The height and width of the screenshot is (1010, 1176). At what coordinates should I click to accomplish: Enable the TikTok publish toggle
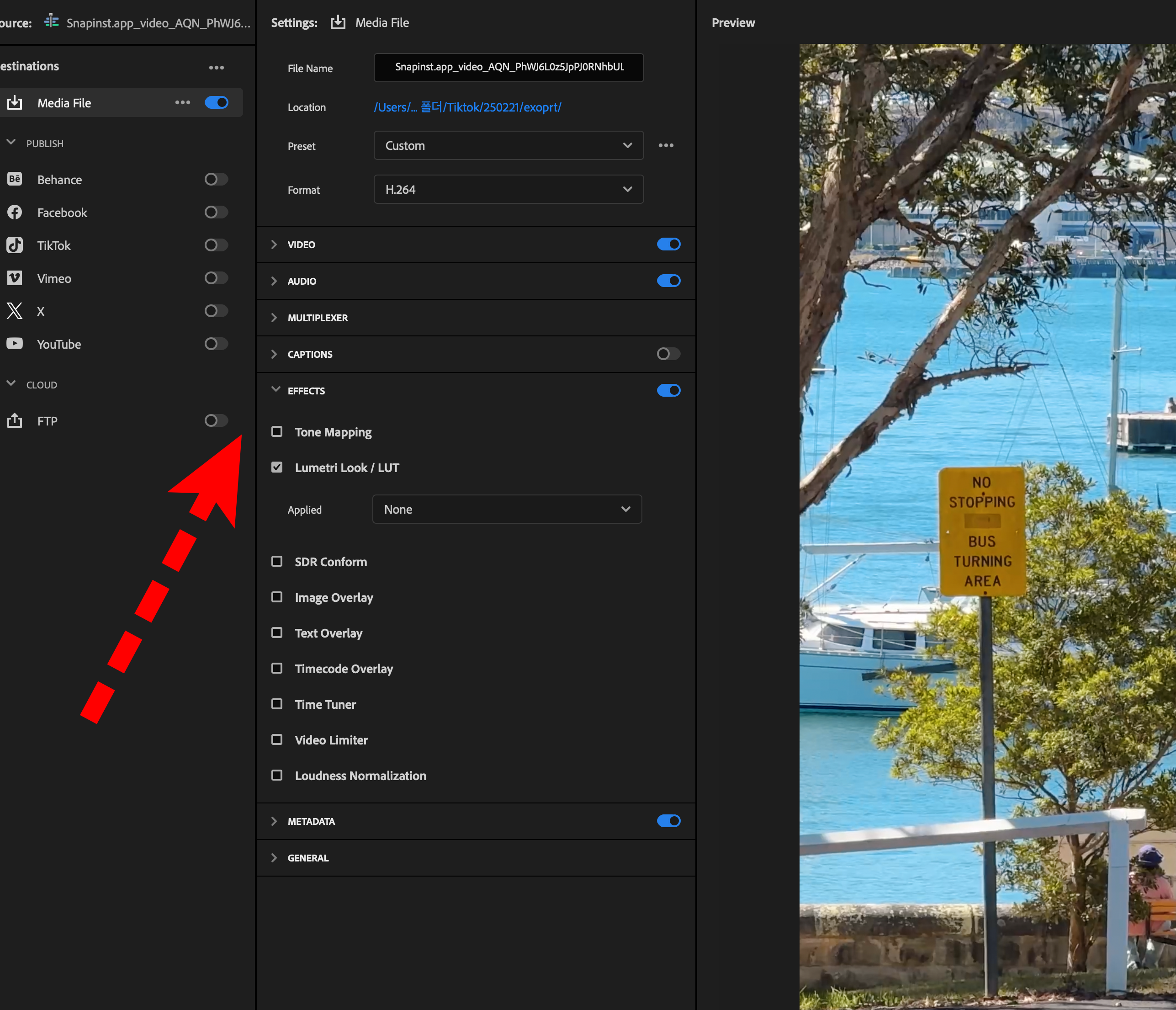(216, 245)
